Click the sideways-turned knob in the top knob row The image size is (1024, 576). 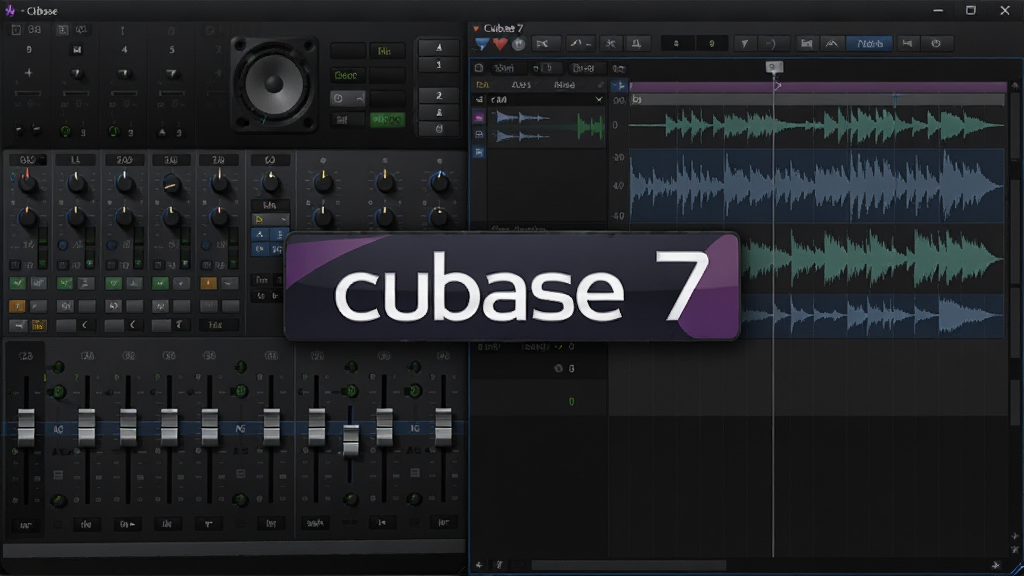pos(171,185)
